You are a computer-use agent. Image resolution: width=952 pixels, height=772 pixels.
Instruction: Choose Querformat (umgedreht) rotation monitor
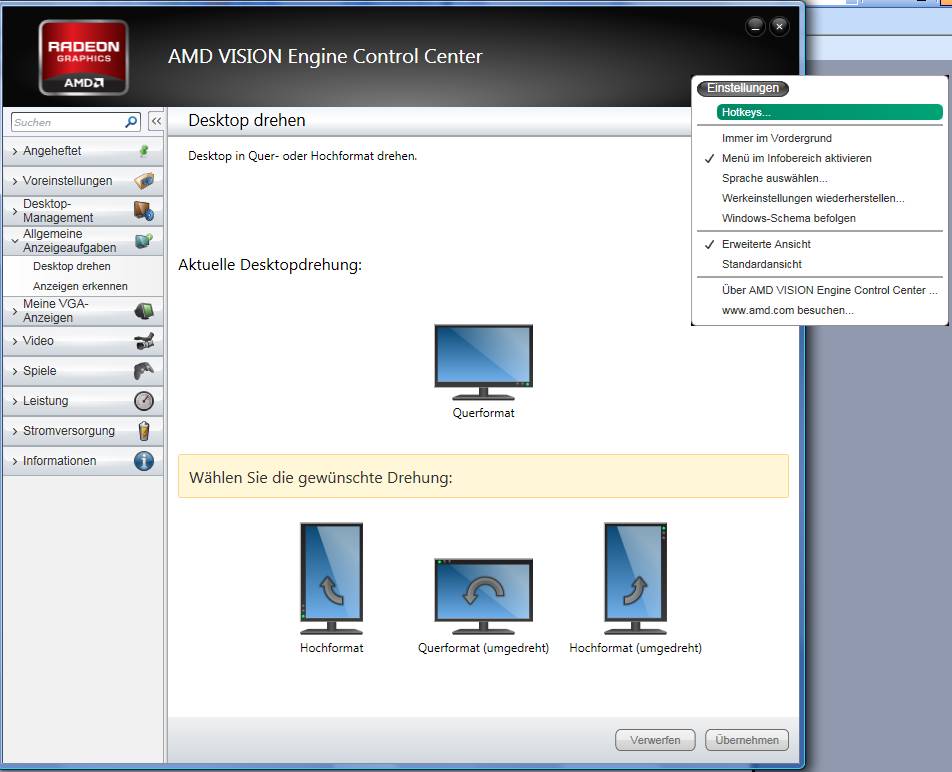483,596
